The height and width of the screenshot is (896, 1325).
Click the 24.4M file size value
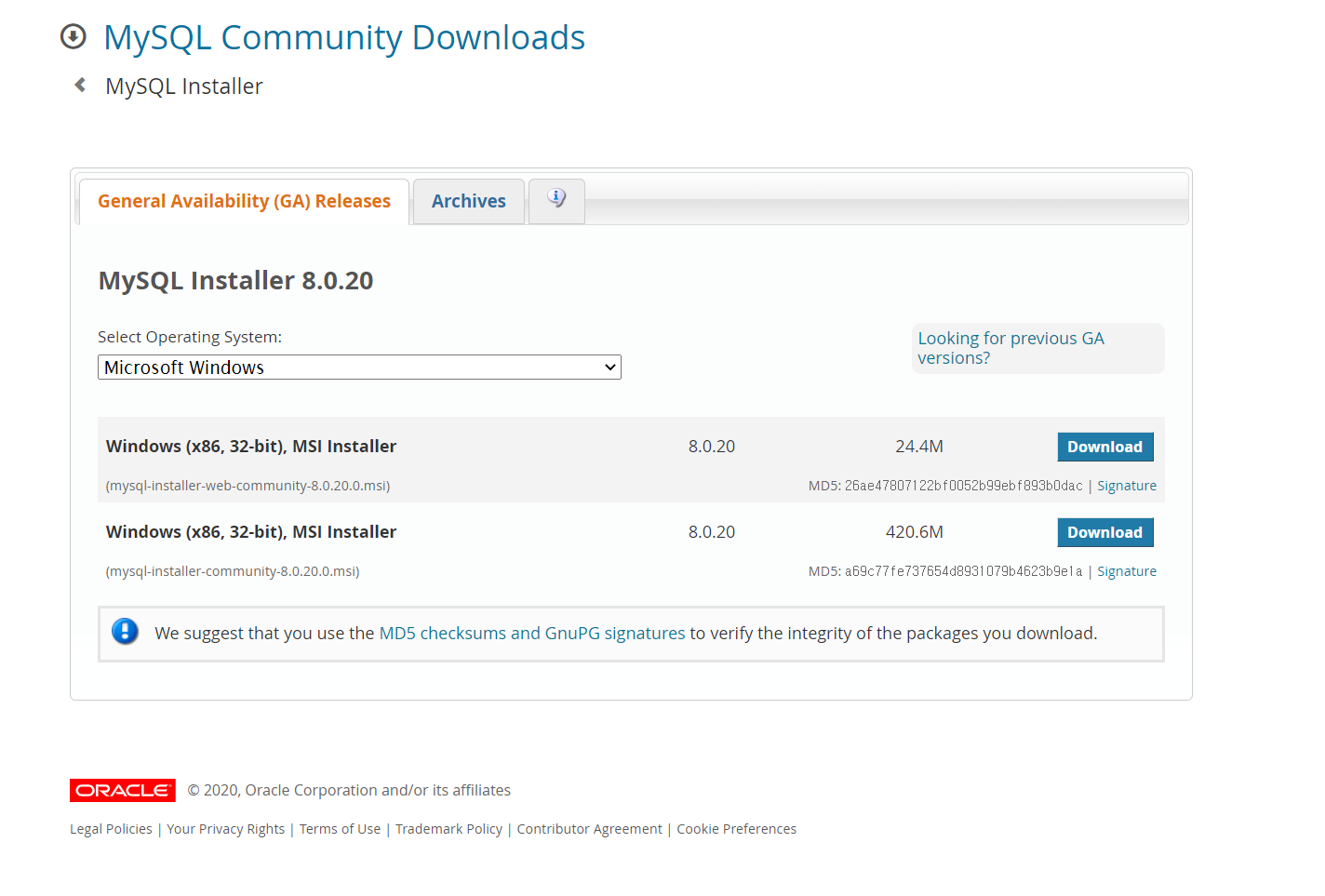click(x=919, y=447)
